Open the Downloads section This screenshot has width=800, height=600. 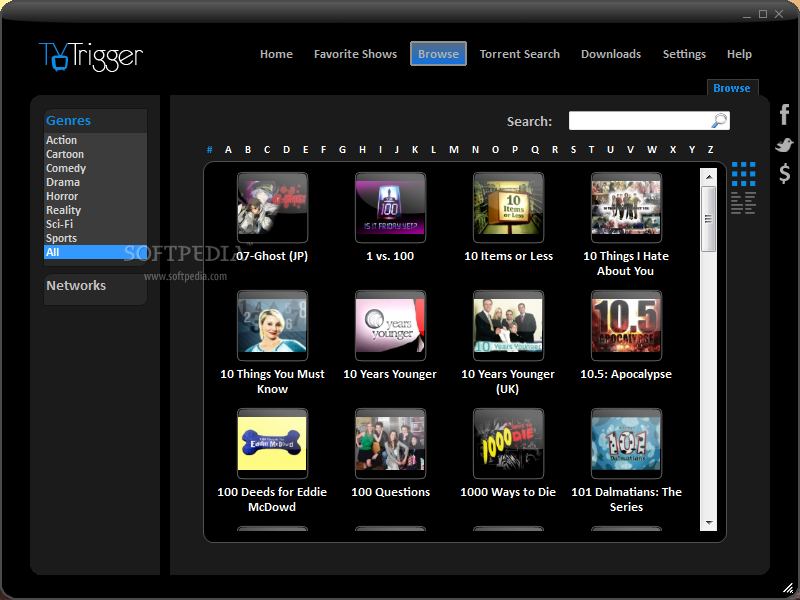coord(611,54)
